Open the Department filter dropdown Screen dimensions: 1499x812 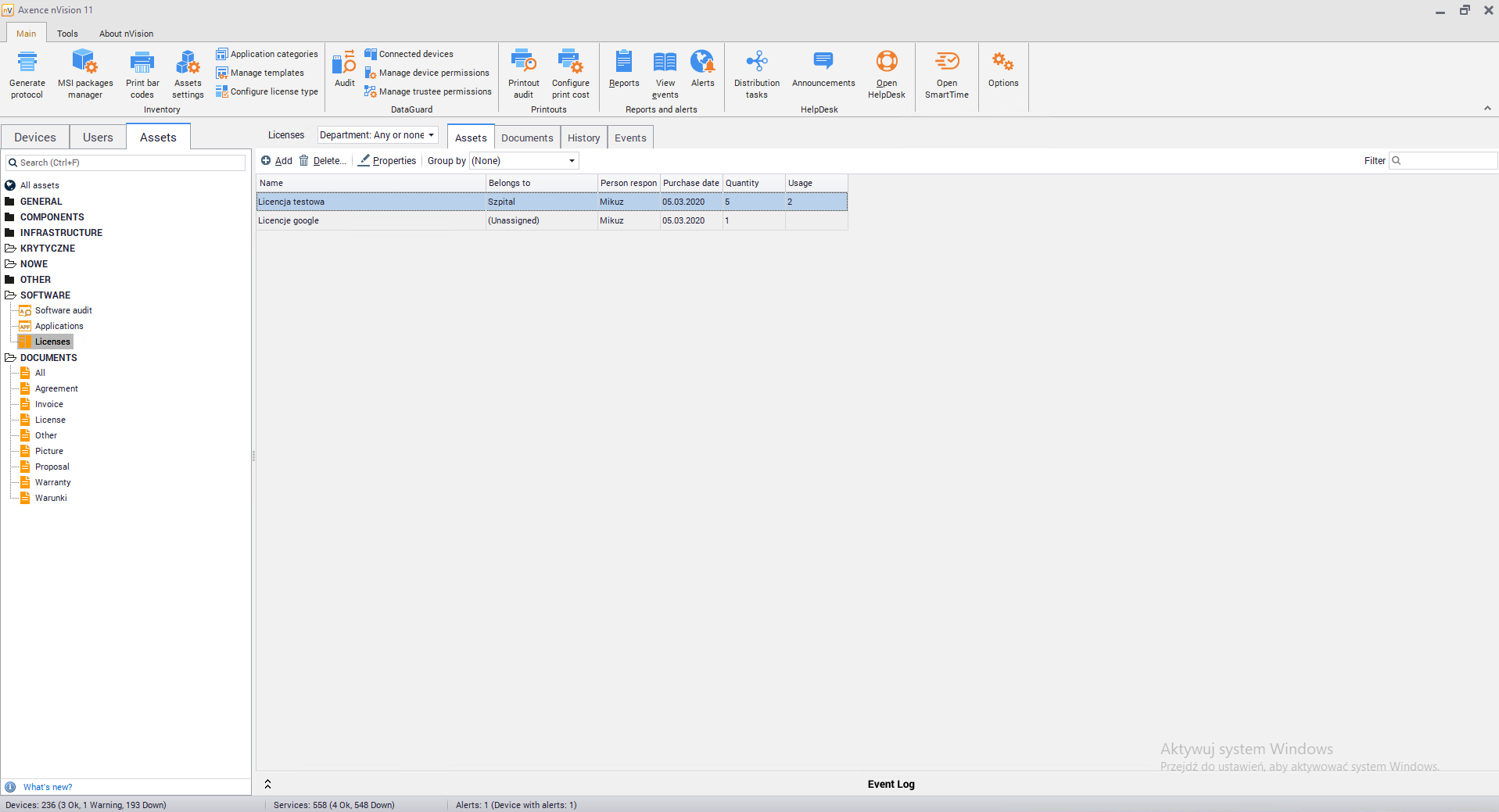pos(378,135)
